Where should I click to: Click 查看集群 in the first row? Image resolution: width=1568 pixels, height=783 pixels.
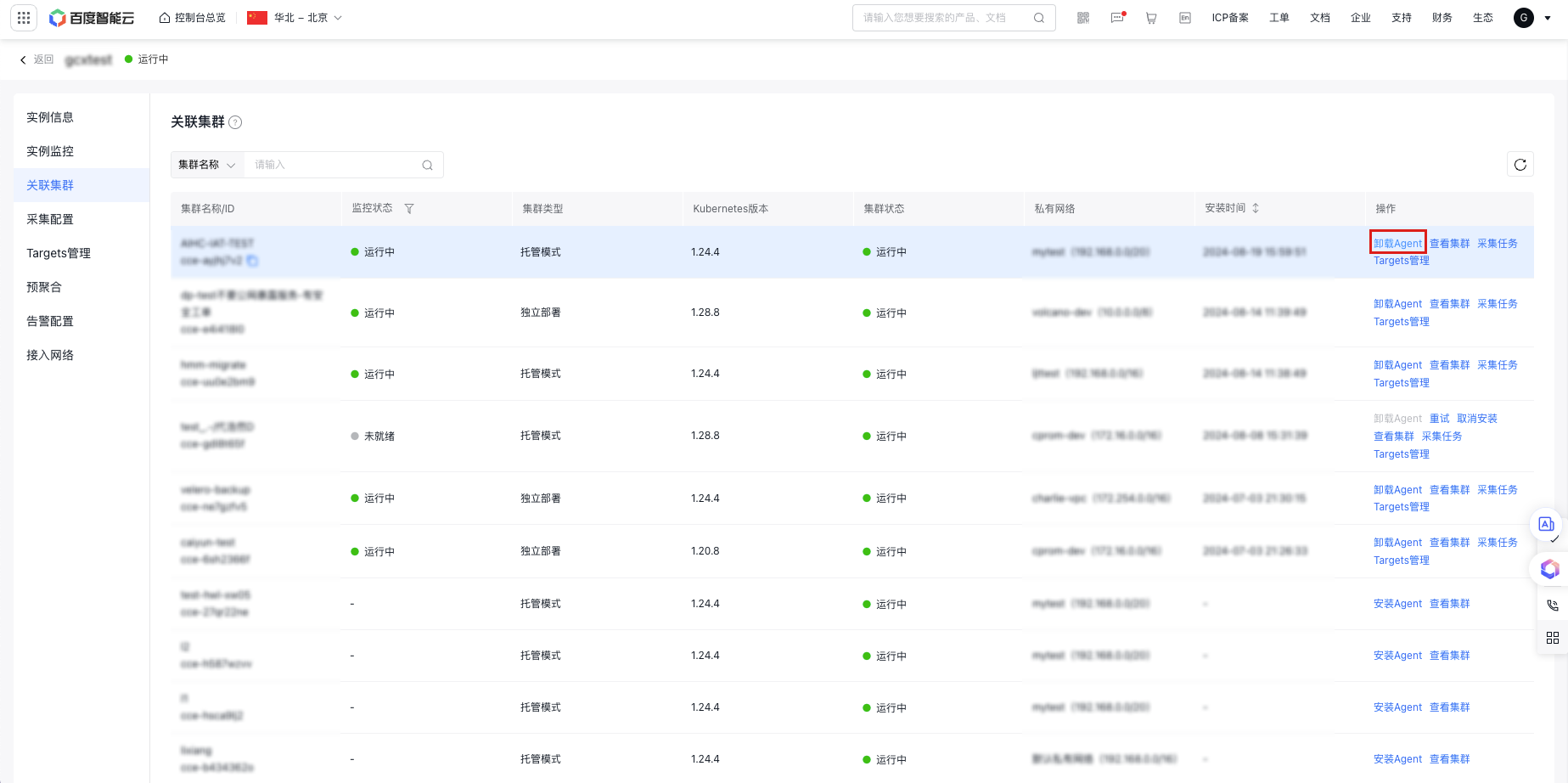pos(1449,244)
